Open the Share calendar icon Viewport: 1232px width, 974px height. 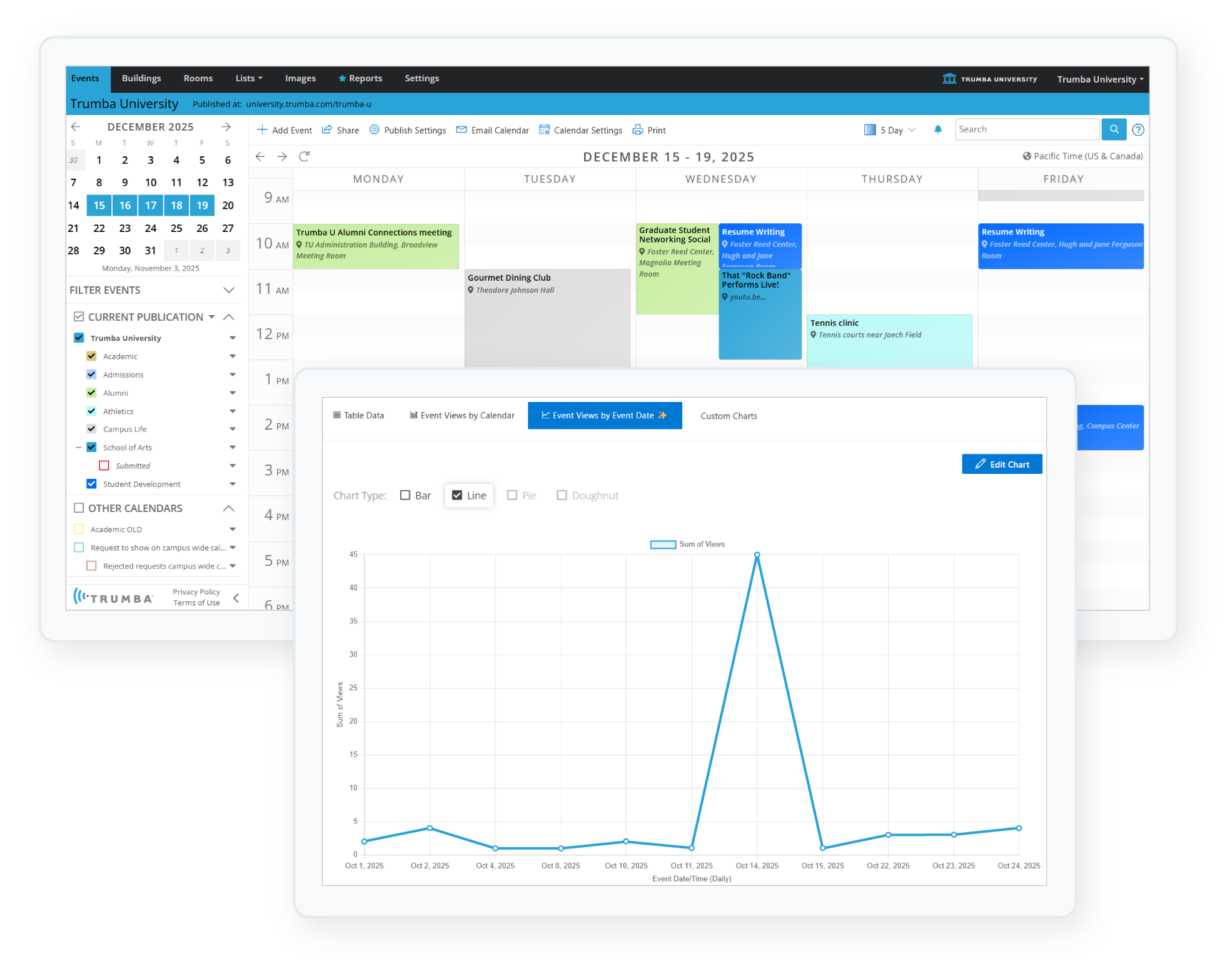pos(327,130)
